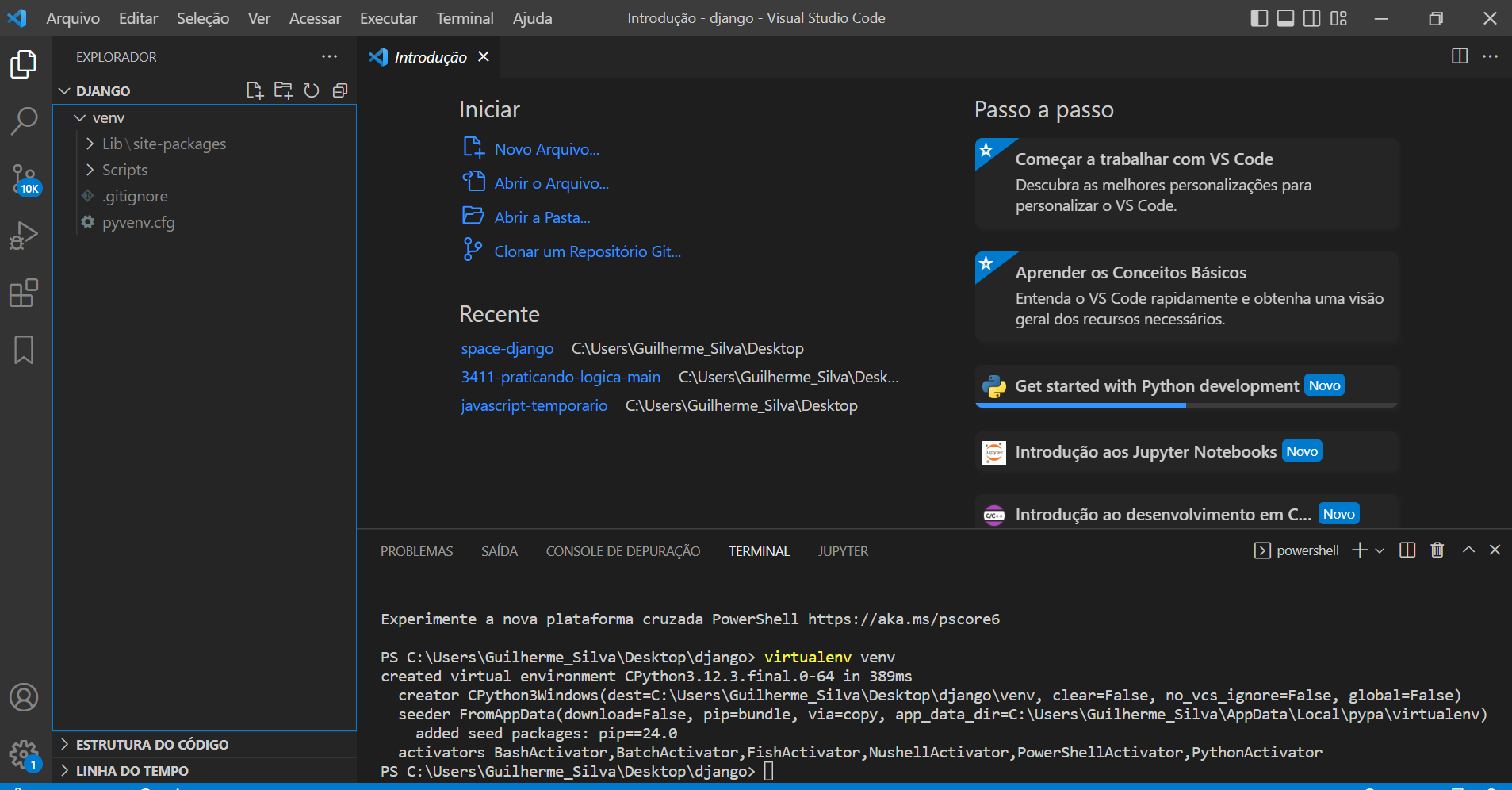Switch to JUPYTER panel tab

[x=843, y=551]
